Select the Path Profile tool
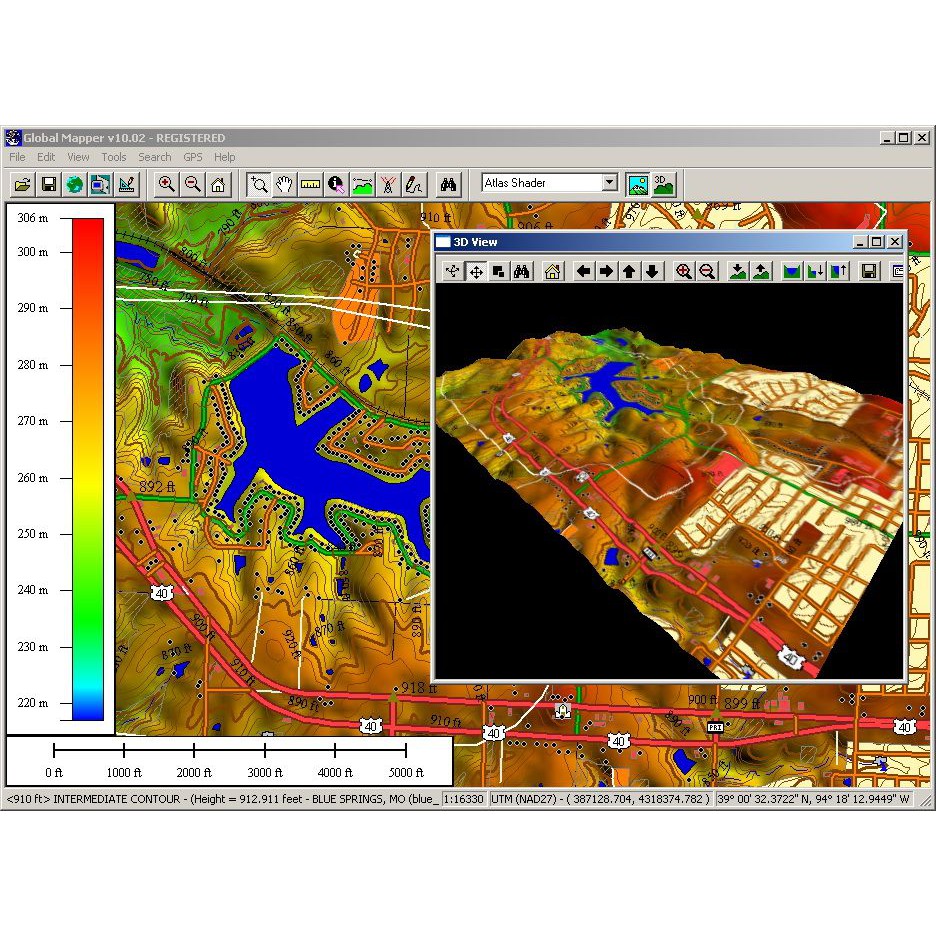Viewport: 936px width, 936px height. coord(362,184)
